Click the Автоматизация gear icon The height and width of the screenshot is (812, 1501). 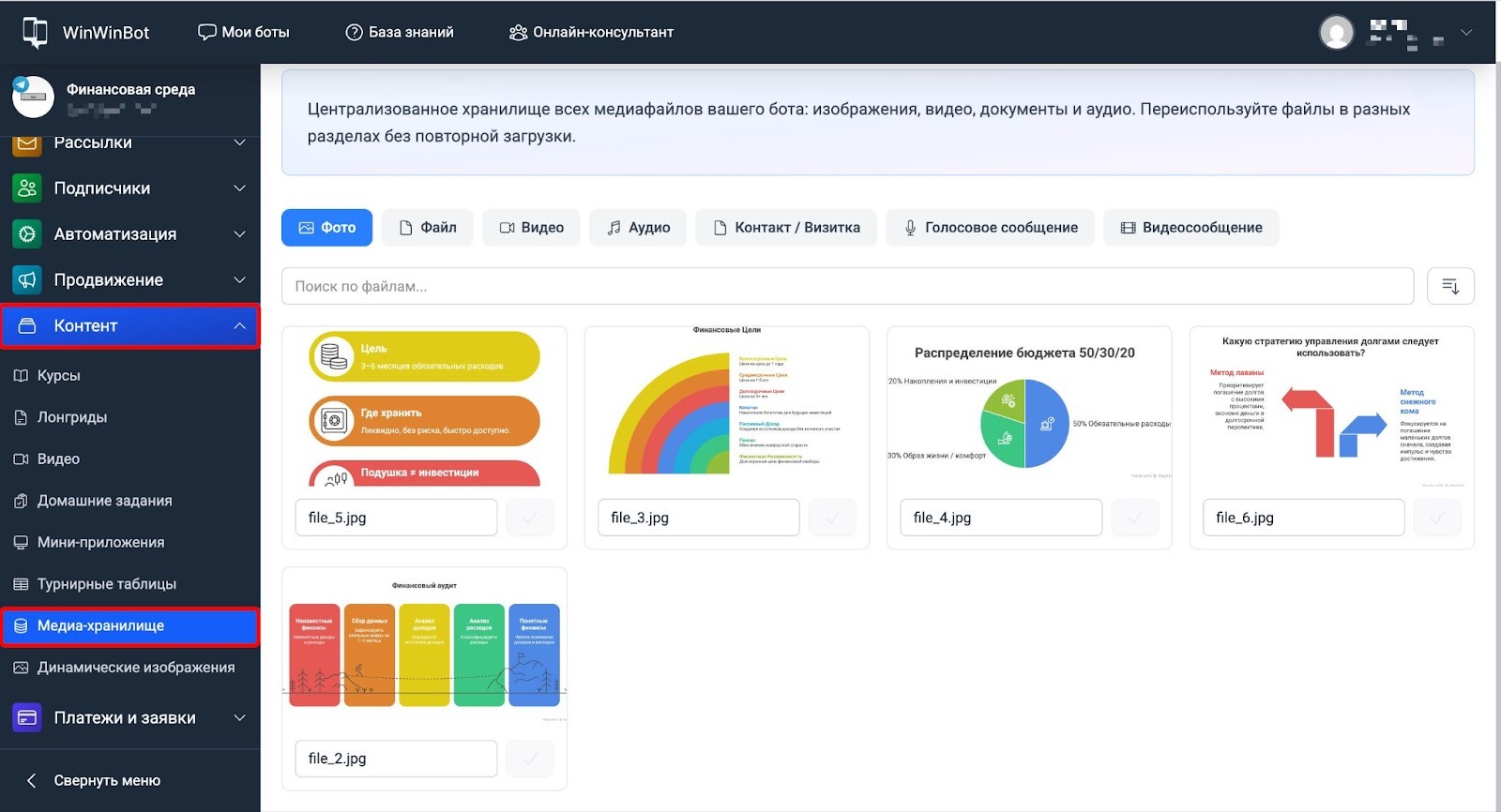[27, 234]
